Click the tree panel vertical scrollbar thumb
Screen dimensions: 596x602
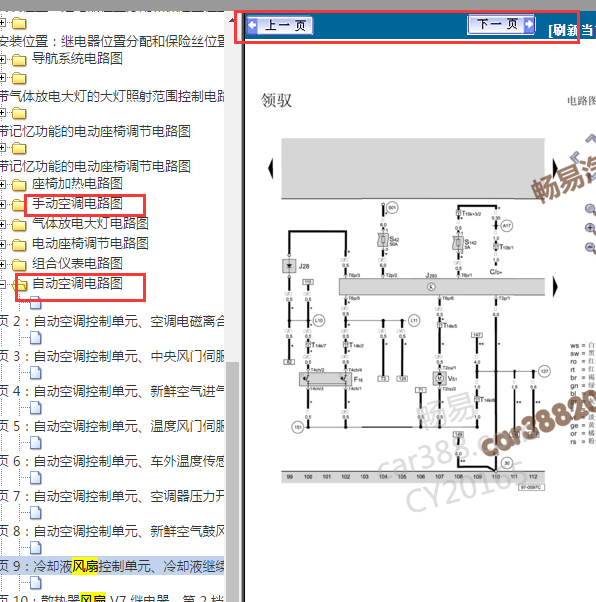tap(232, 482)
